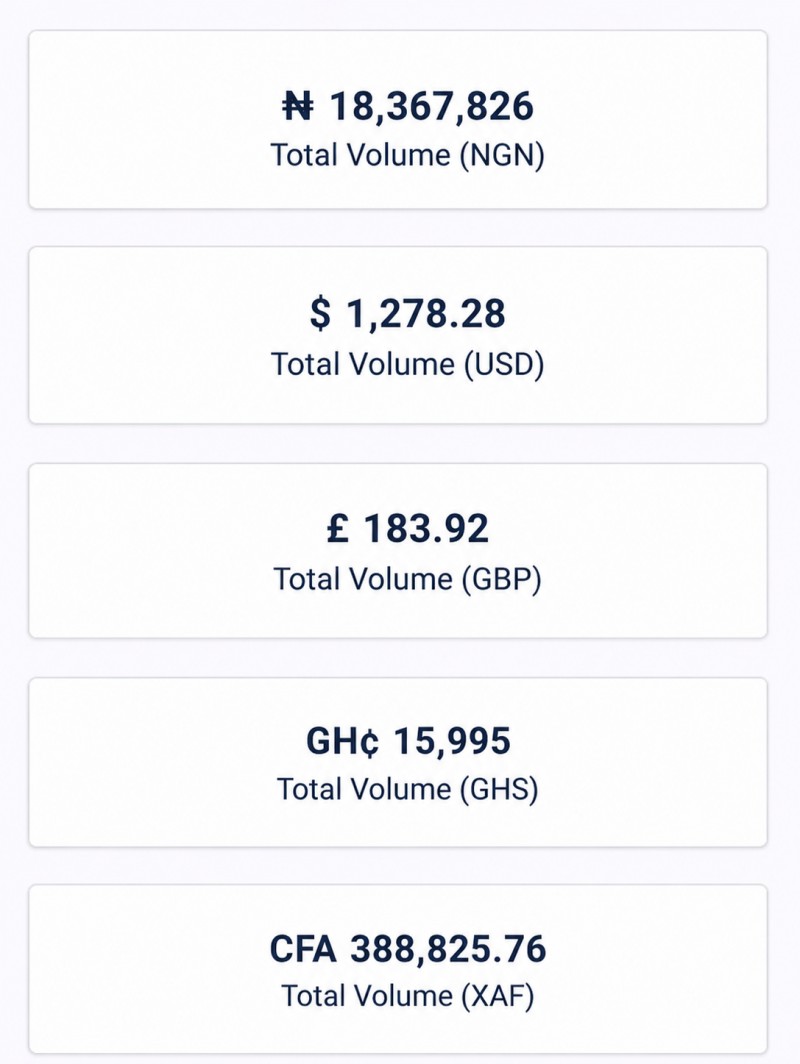This screenshot has height=1064, width=800.
Task: Click the CFA currency prefix
Action: pos(303,949)
